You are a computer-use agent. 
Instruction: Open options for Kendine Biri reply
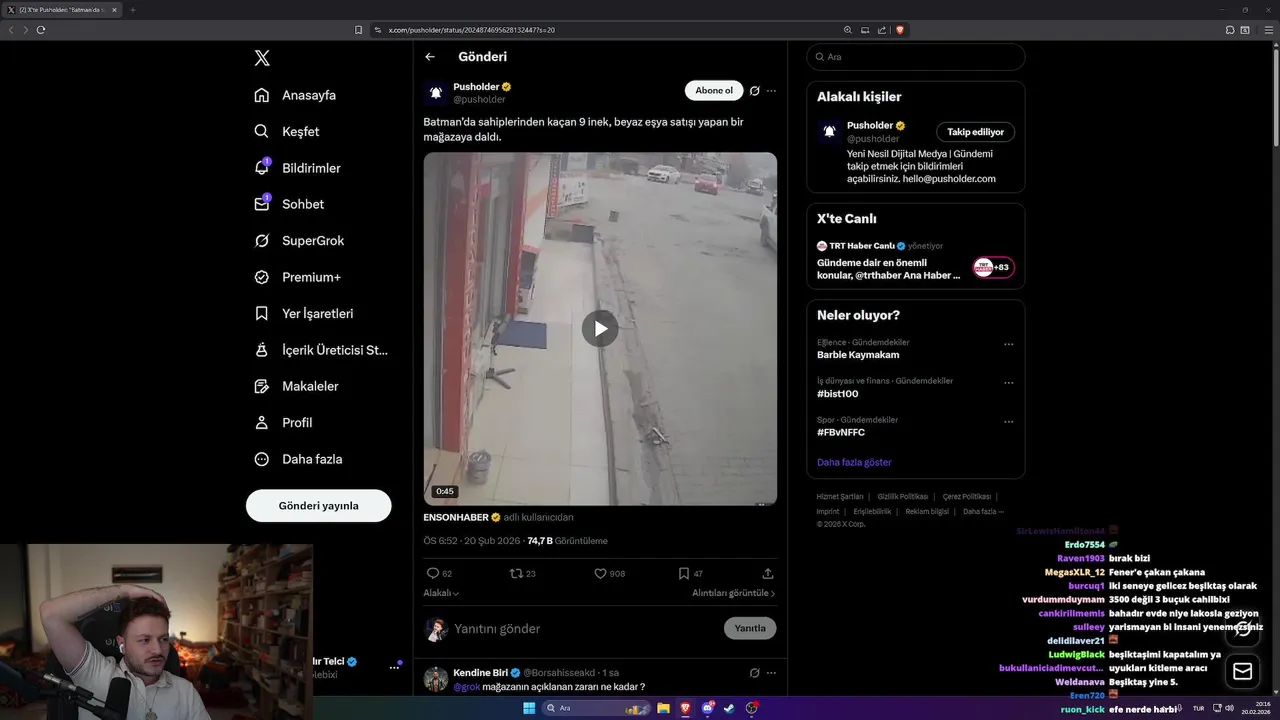[771, 673]
